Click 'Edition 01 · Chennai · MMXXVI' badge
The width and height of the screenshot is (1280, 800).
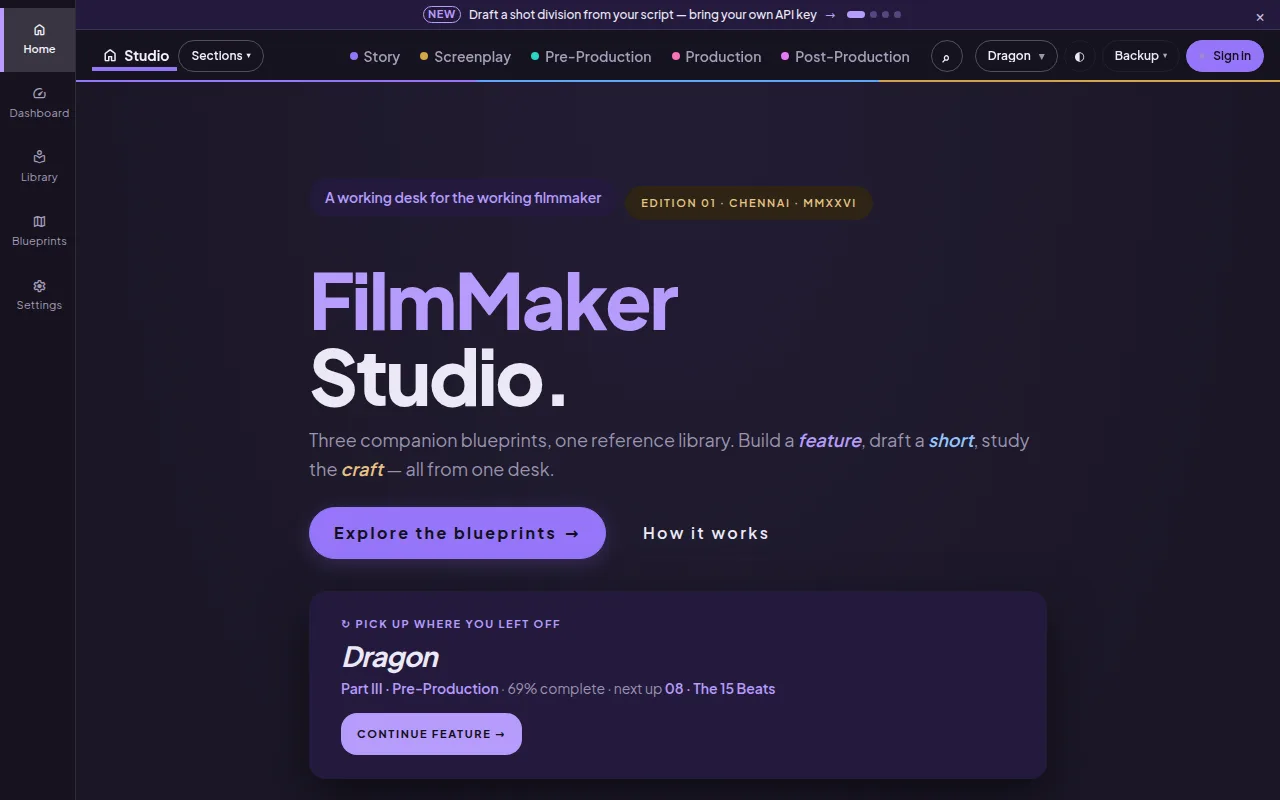tap(749, 203)
